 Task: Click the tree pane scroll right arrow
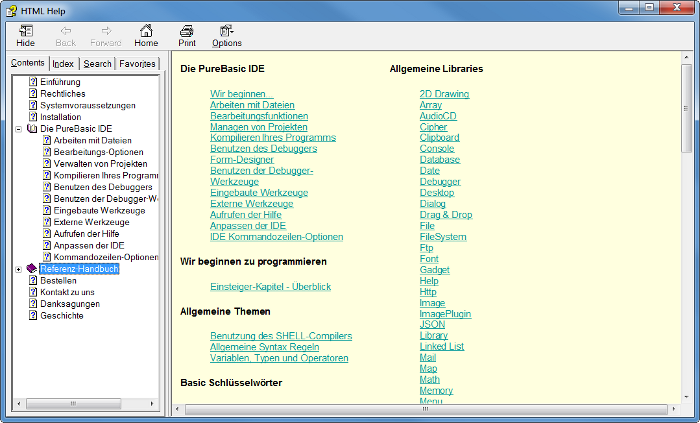(x=152, y=404)
